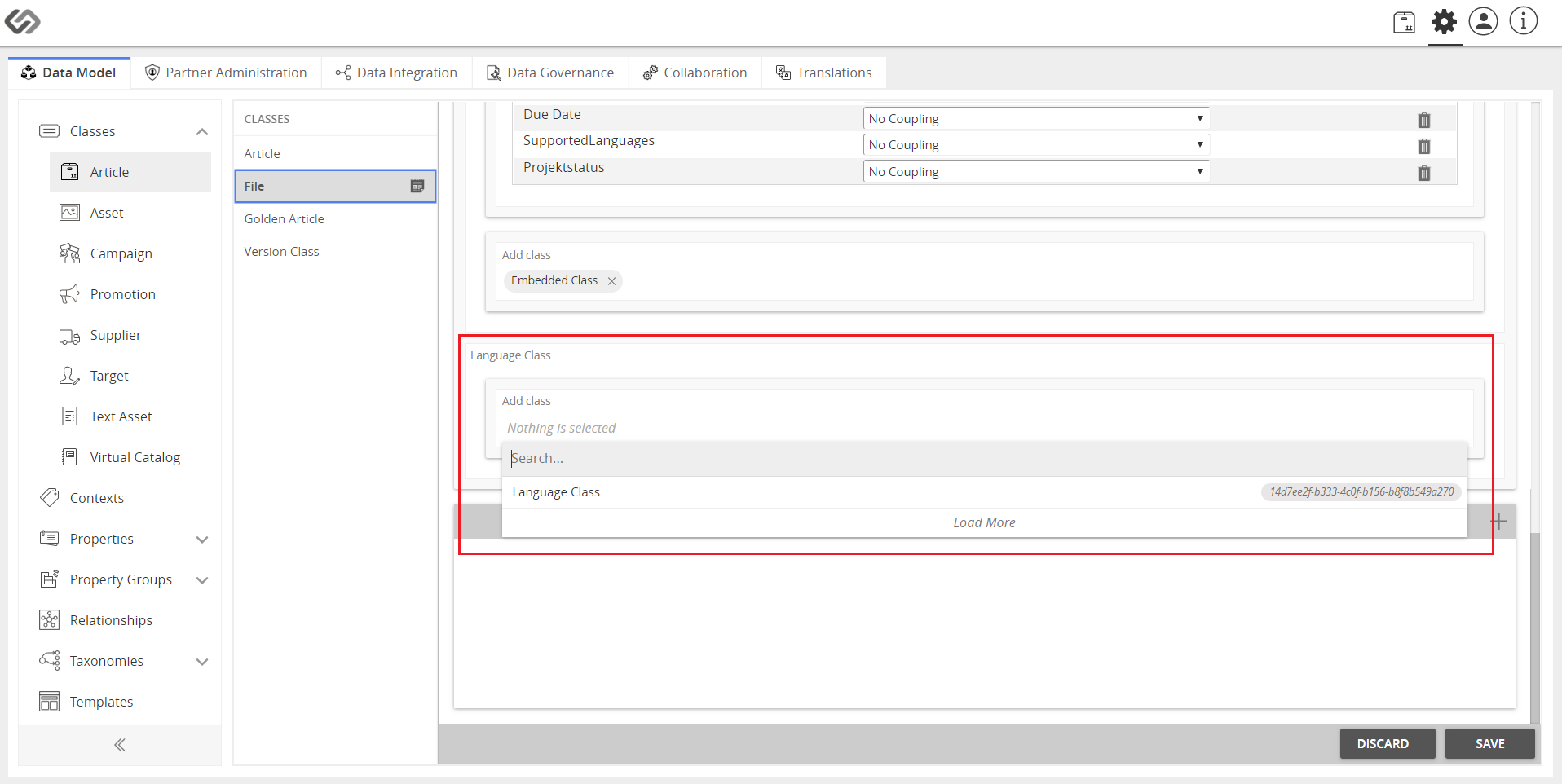Screen dimensions: 1562x784
Task: Choose Language Class from dropdown results
Action: [x=985, y=492]
